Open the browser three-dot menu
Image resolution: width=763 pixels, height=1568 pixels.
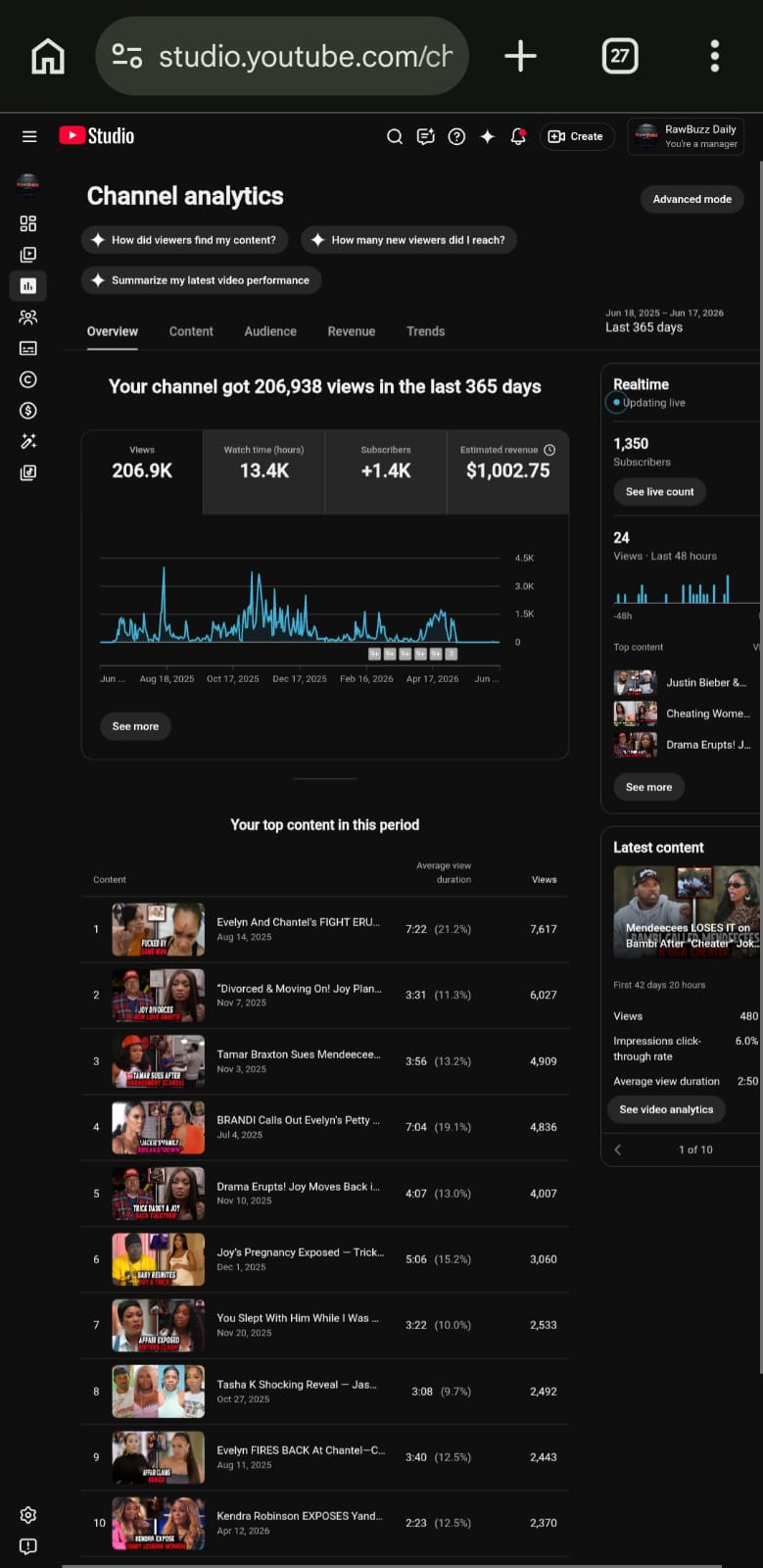714,56
